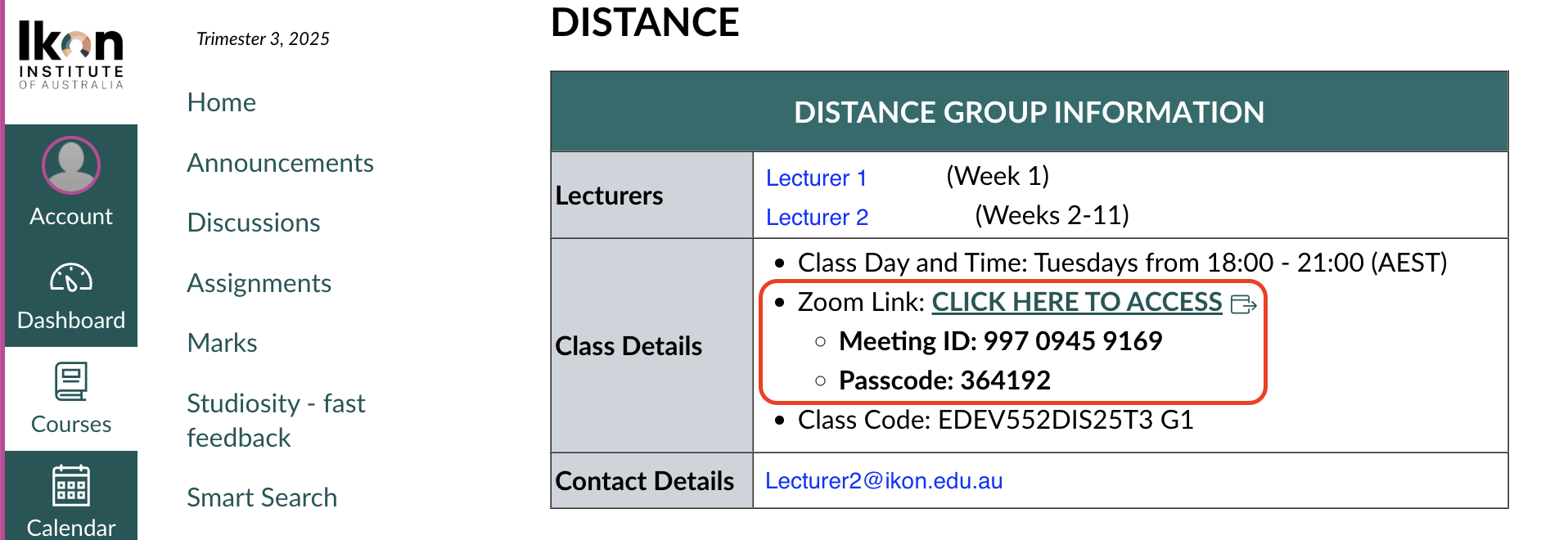Open the CLICK HERE TO ACCESS Zoom link
Viewport: 1568px width, 540px height.
point(1077,302)
